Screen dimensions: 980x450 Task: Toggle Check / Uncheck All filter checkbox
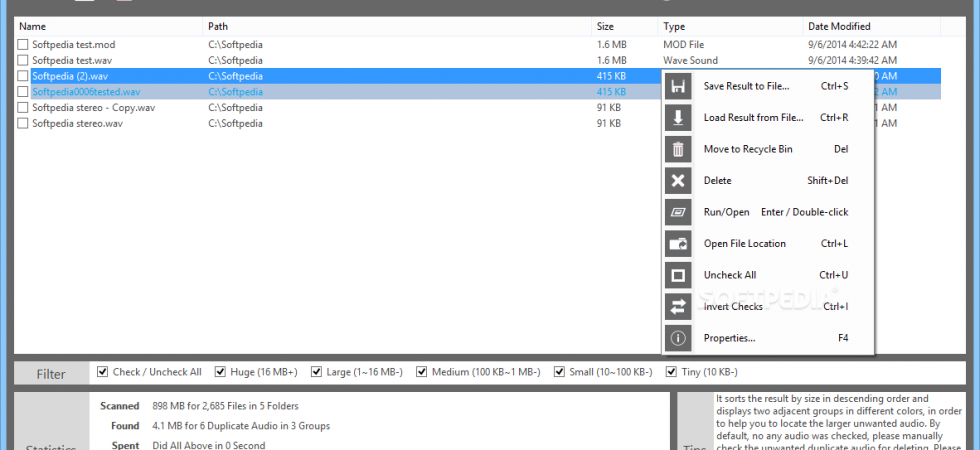click(102, 372)
